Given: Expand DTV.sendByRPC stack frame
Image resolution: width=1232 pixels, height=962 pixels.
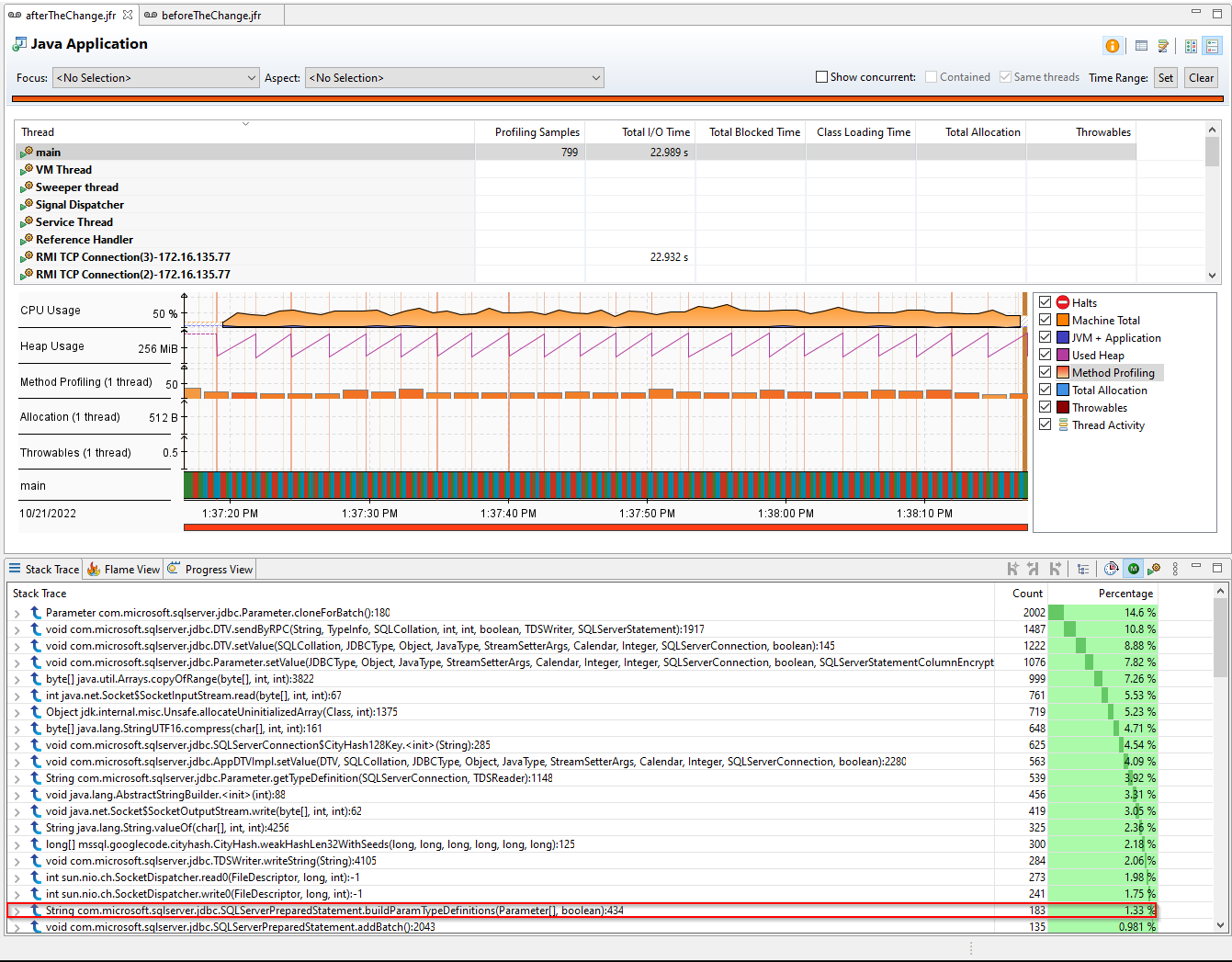Looking at the screenshot, I should 17,629.
